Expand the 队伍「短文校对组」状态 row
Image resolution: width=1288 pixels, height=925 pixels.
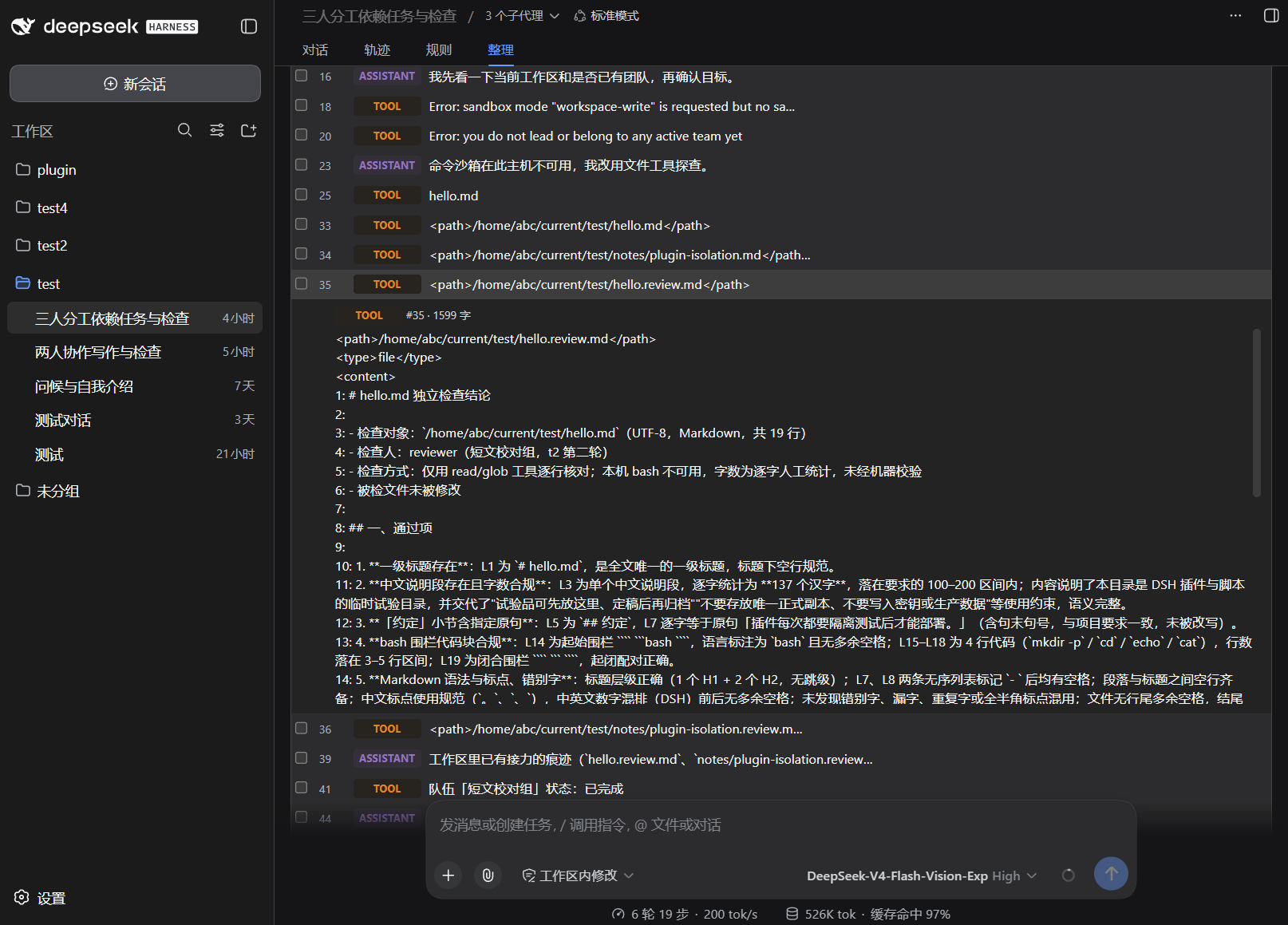[781, 789]
